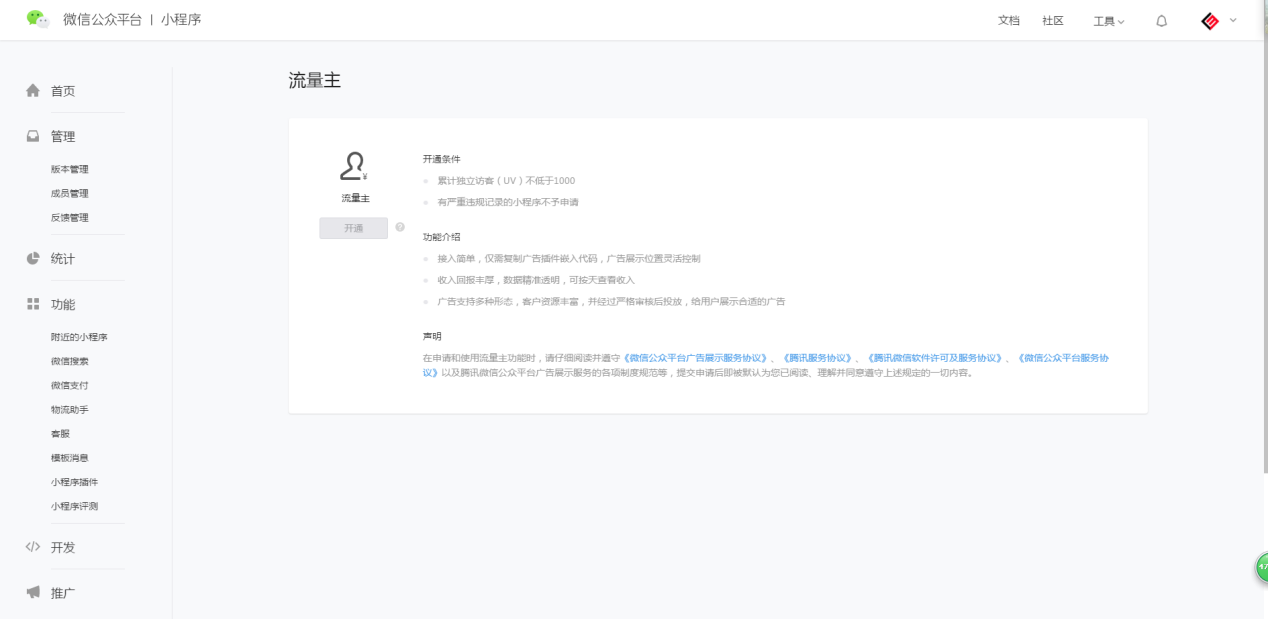Click the 统计 pie chart icon
Image resolution: width=1268 pixels, height=619 pixels.
pos(33,258)
